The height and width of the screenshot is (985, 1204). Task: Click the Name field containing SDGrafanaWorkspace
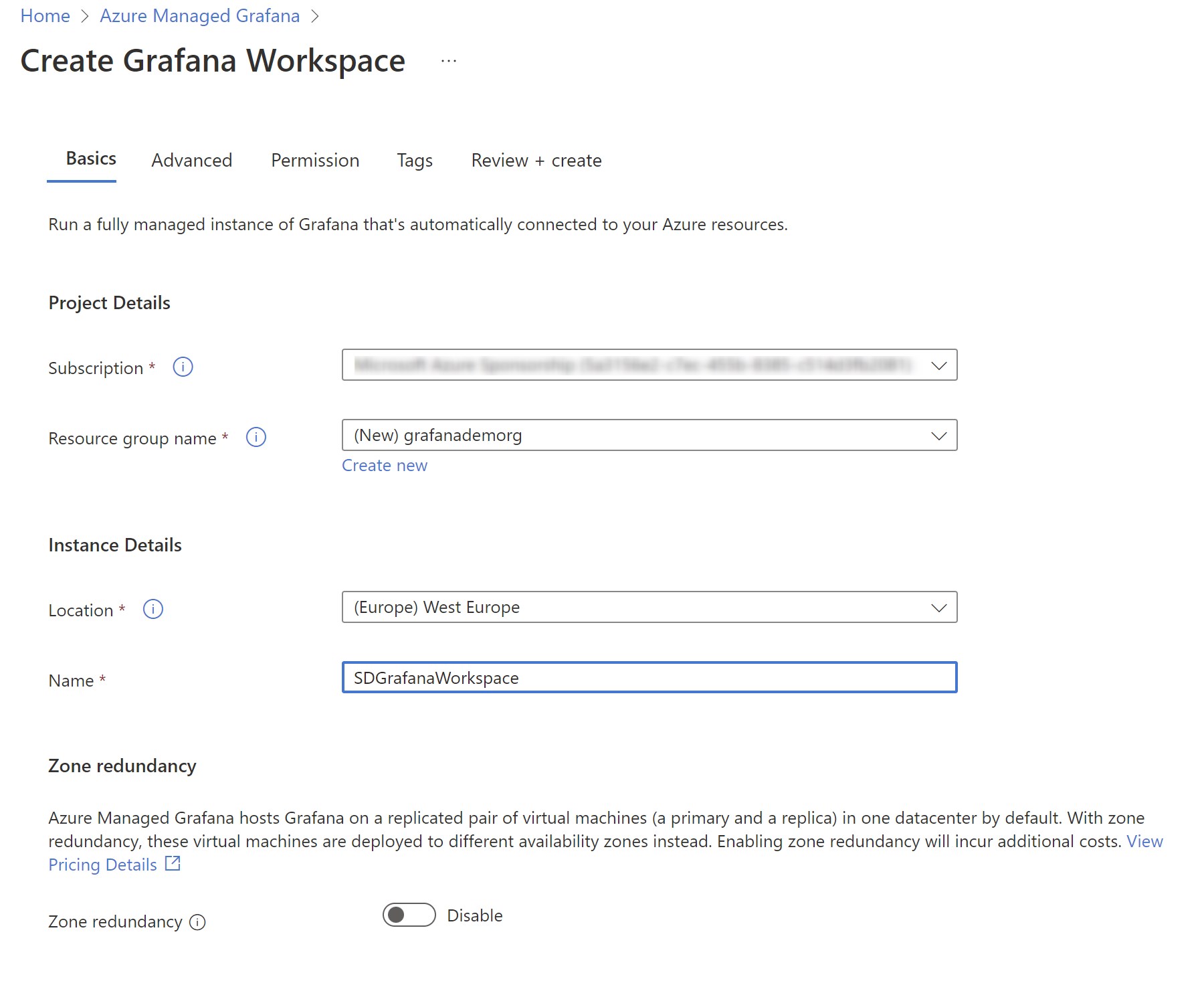(x=649, y=677)
